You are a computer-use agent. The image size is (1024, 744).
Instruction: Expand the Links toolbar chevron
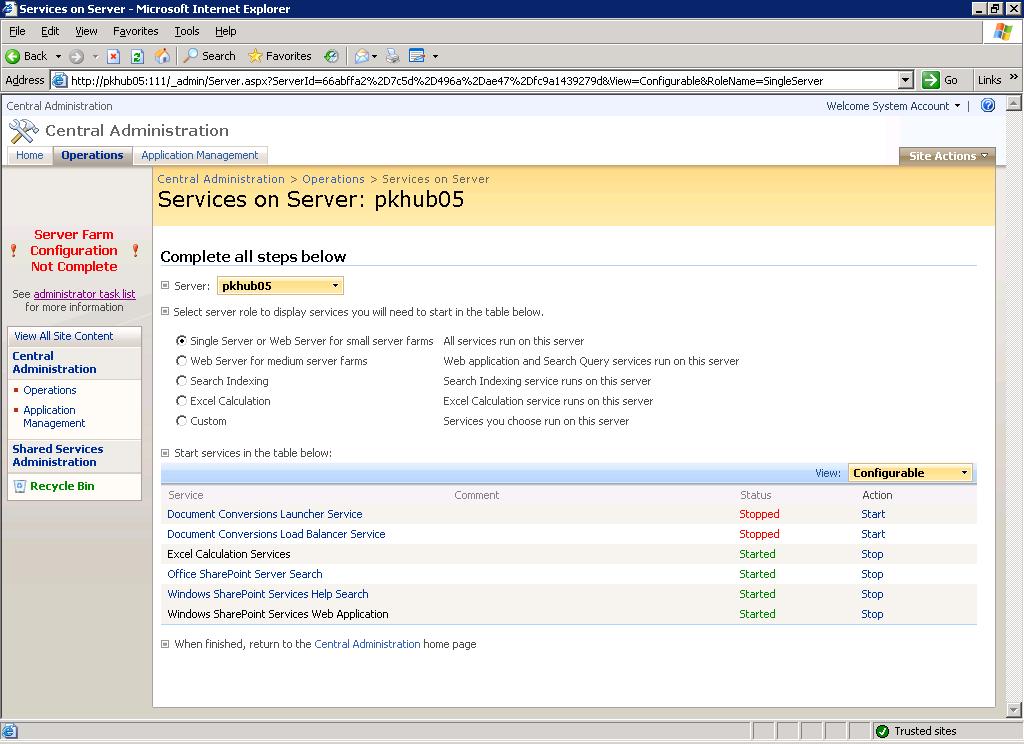click(x=1014, y=77)
